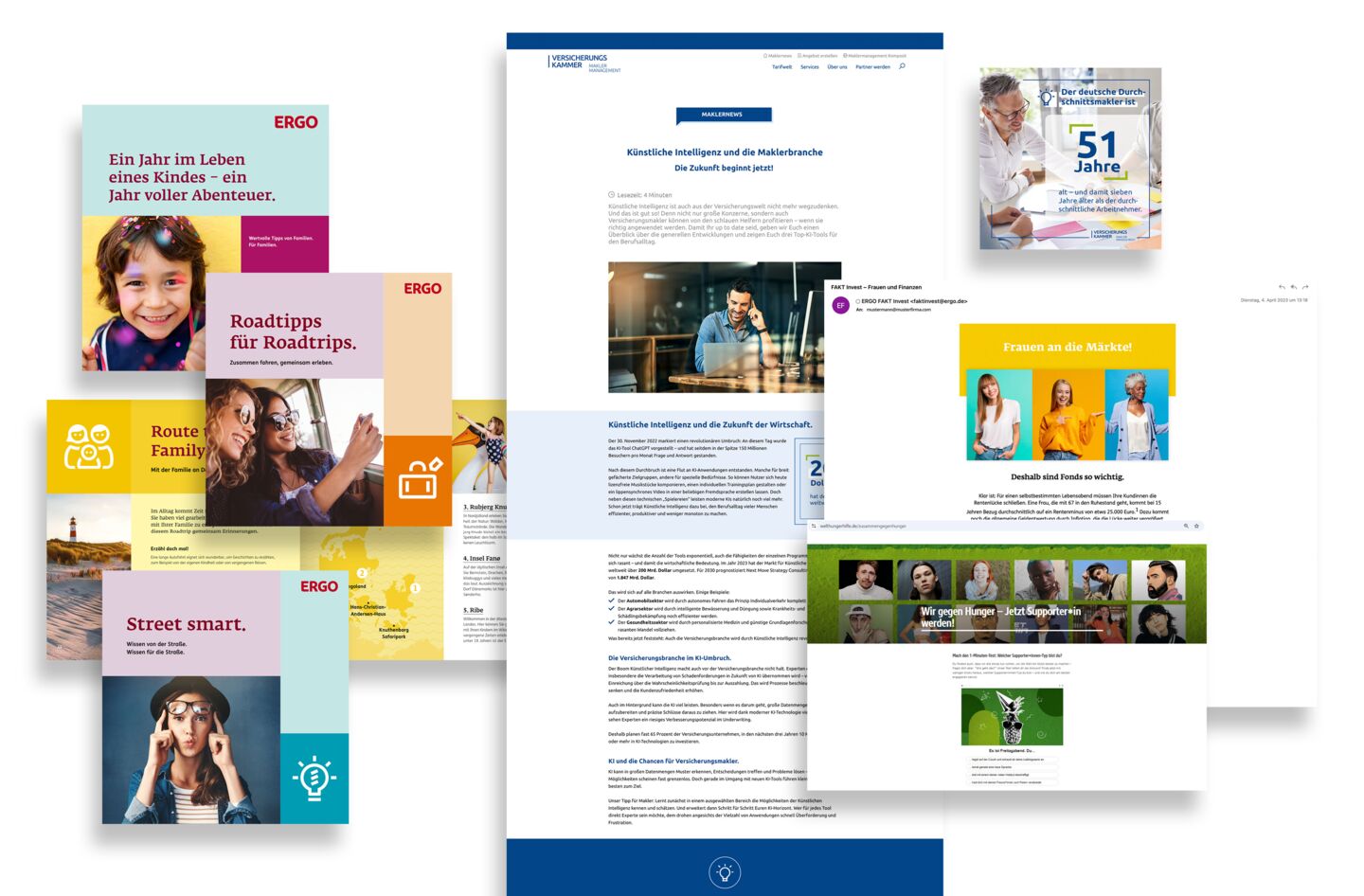Click the magenta Wertvolle Tipps von Familien tile
The width and height of the screenshot is (1364, 896).
click(284, 243)
